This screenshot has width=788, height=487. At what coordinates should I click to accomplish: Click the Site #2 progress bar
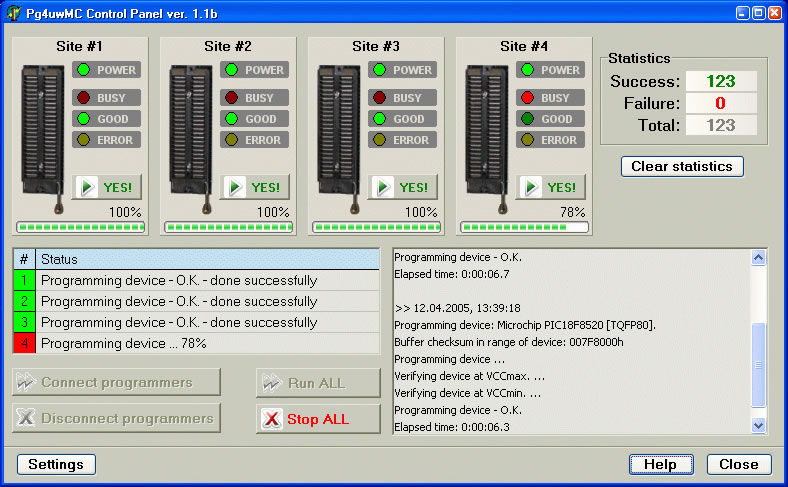229,227
